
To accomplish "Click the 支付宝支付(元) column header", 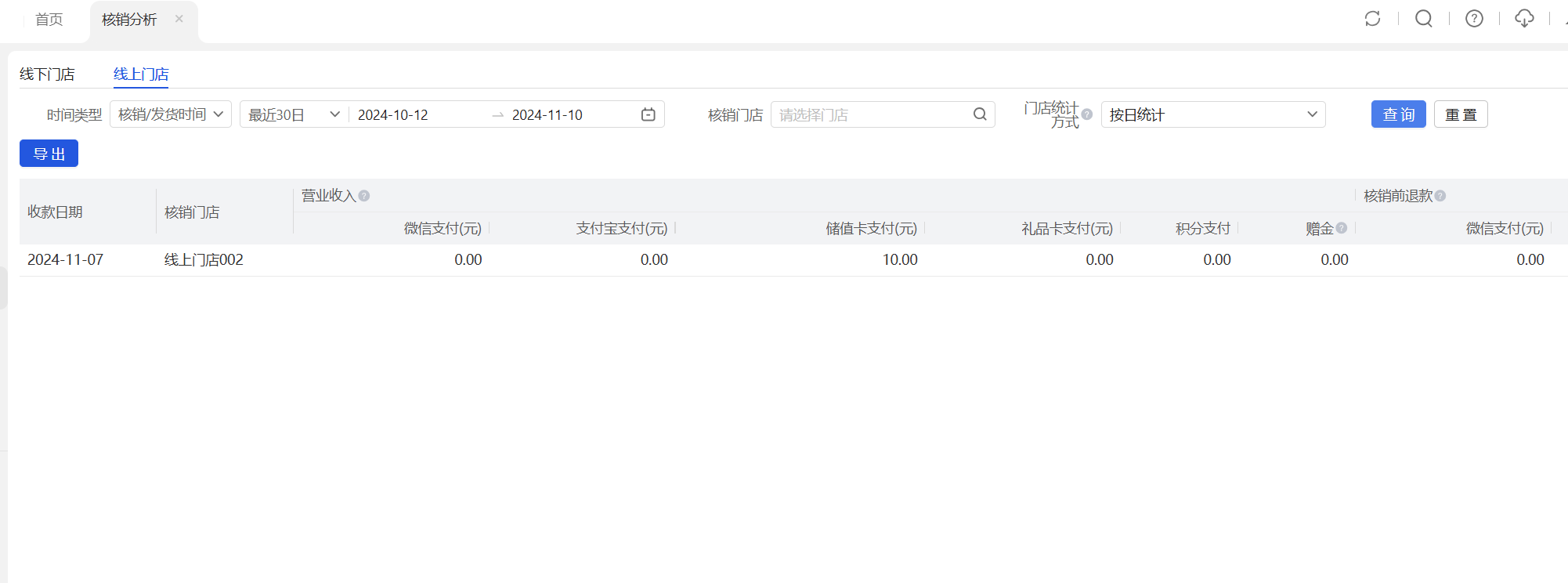I will (622, 228).
